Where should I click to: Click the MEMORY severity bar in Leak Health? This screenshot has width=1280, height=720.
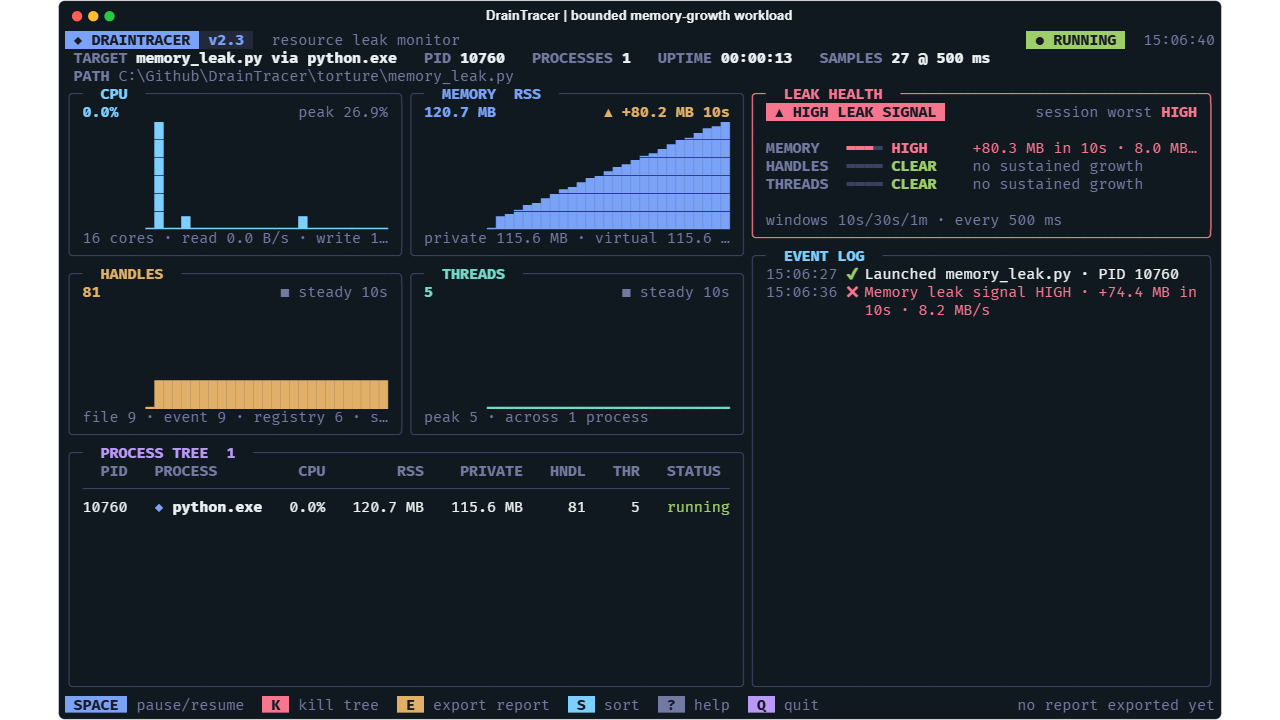point(864,148)
